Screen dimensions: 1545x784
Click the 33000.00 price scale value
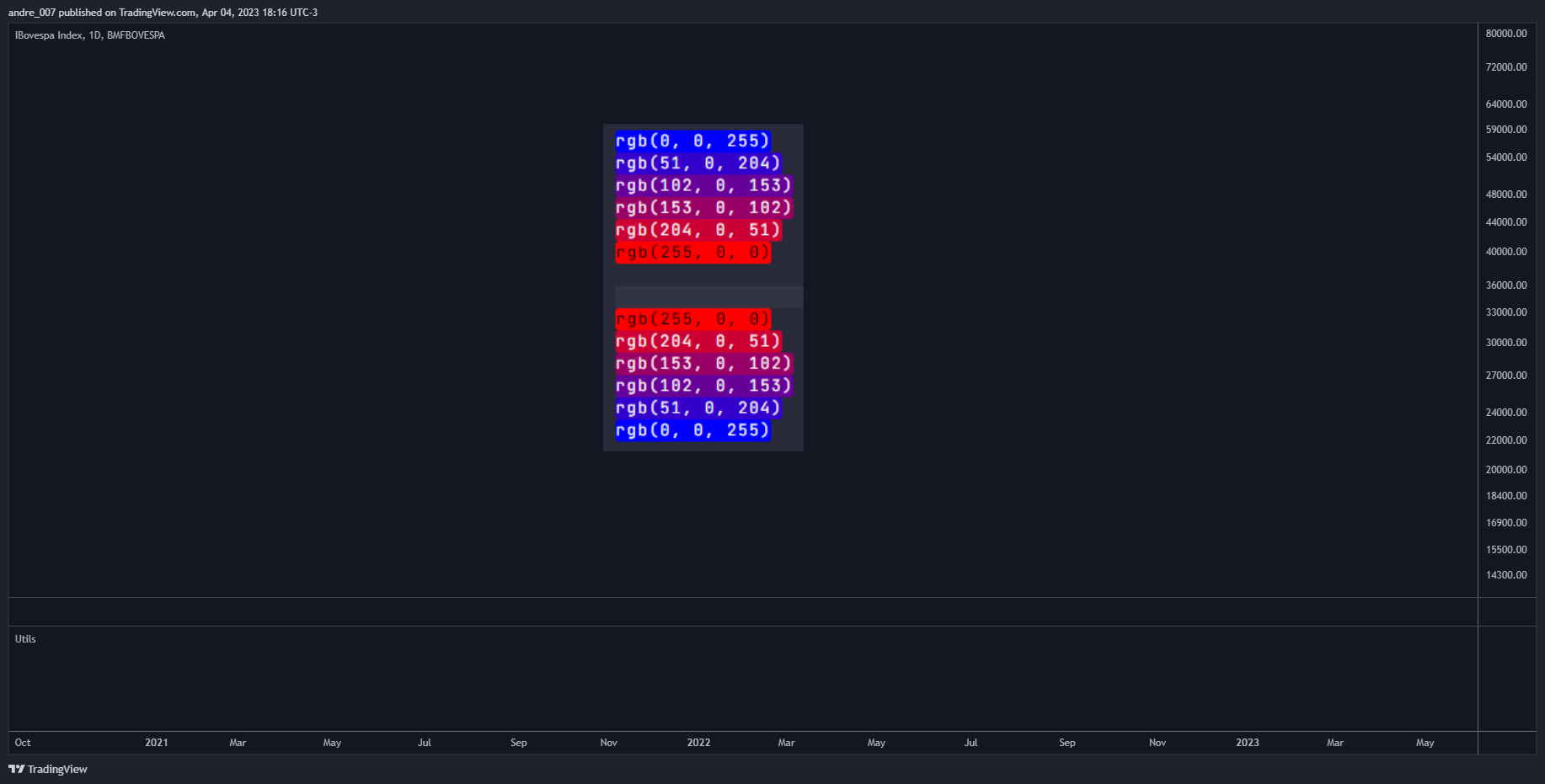1506,312
